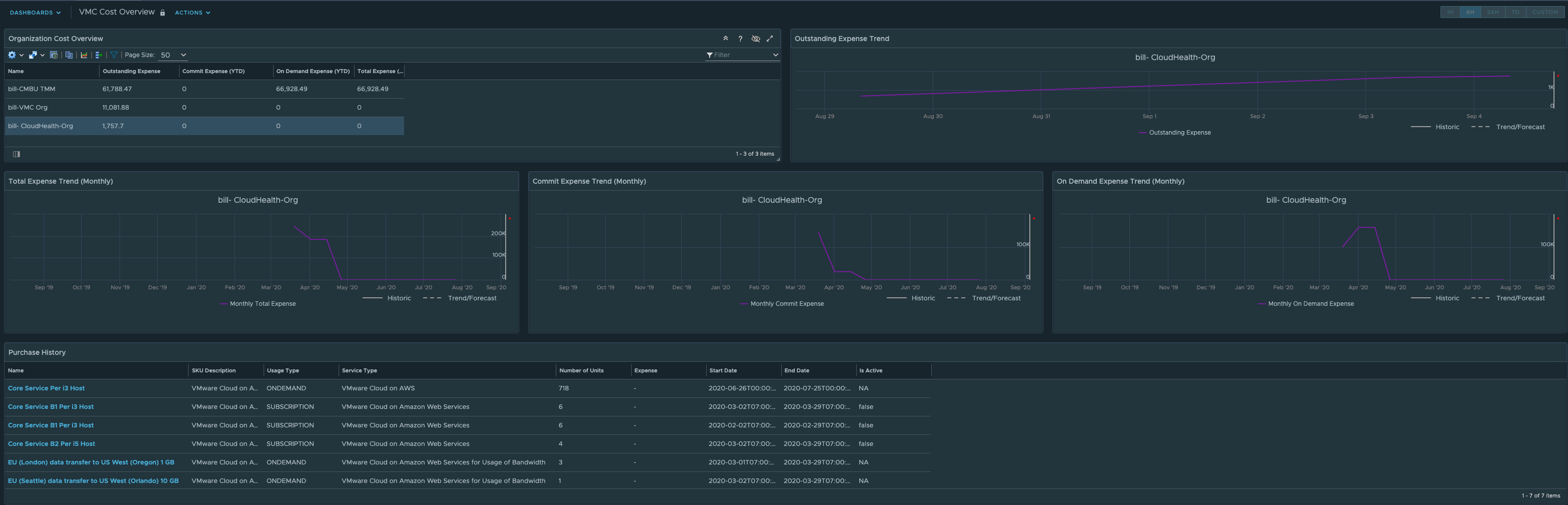Select the bill-VMC Org row
Image resolution: width=1568 pixels, height=505 pixels.
pyautogui.click(x=204, y=107)
